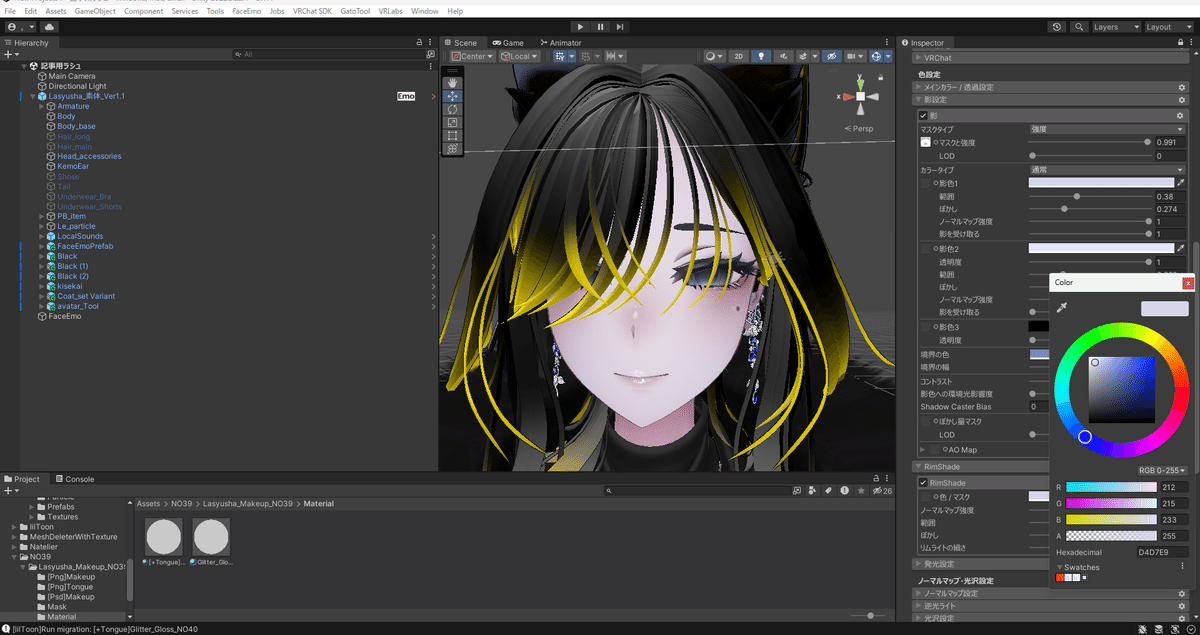Open the VRChat SDK menu

[311, 11]
